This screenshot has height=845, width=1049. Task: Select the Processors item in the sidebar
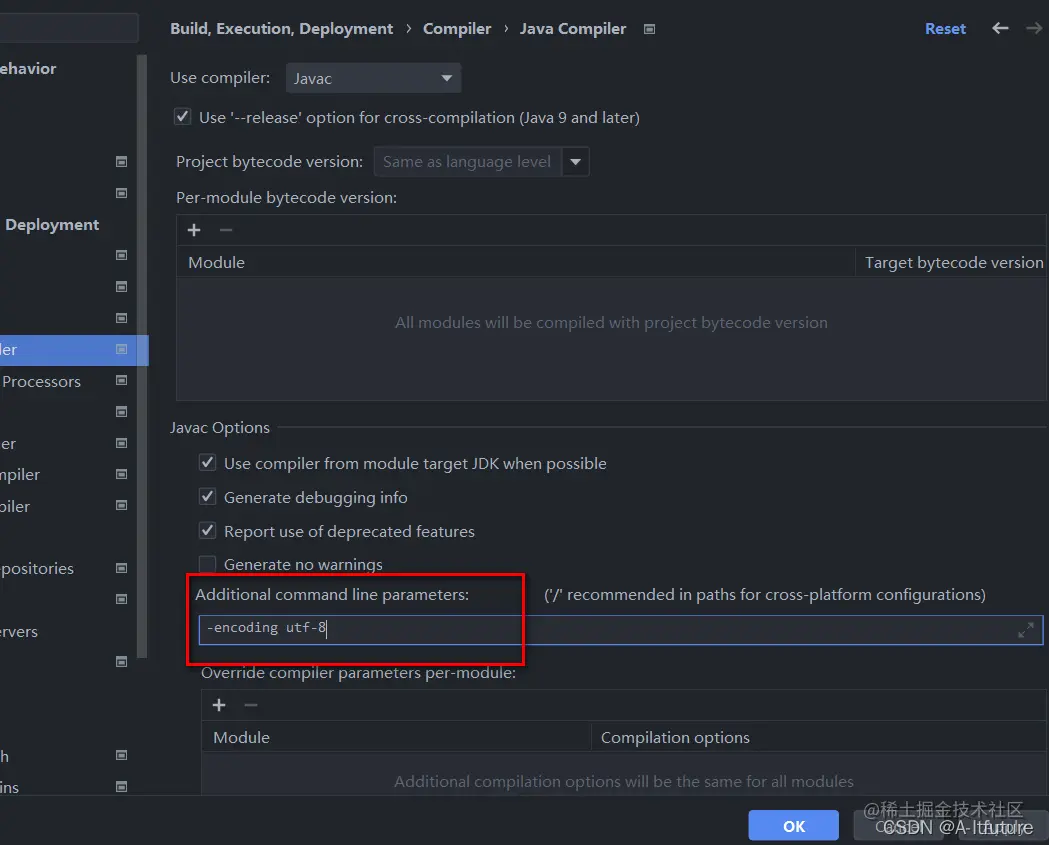tap(41, 381)
